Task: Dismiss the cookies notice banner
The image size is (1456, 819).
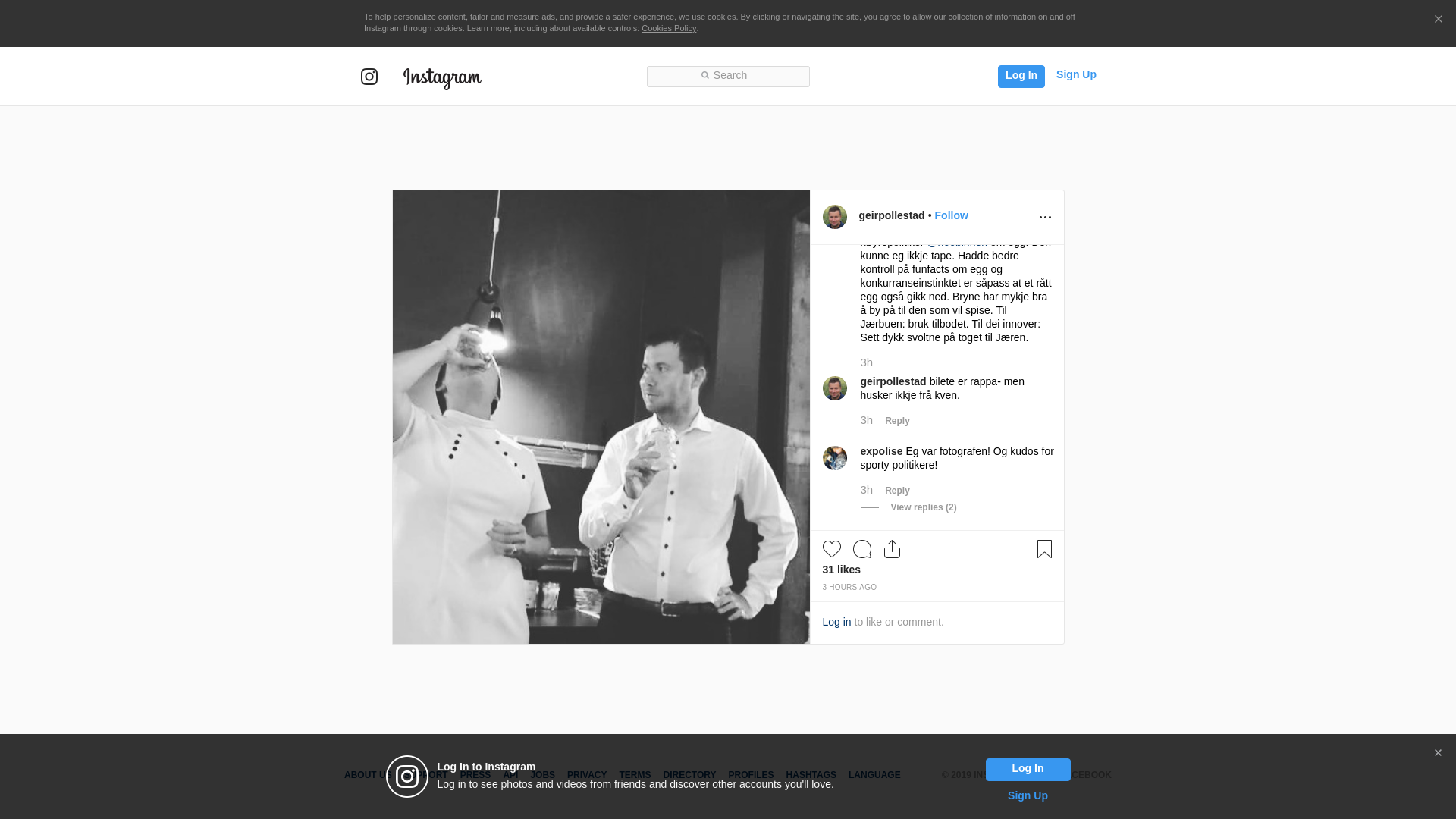Action: (x=1438, y=20)
